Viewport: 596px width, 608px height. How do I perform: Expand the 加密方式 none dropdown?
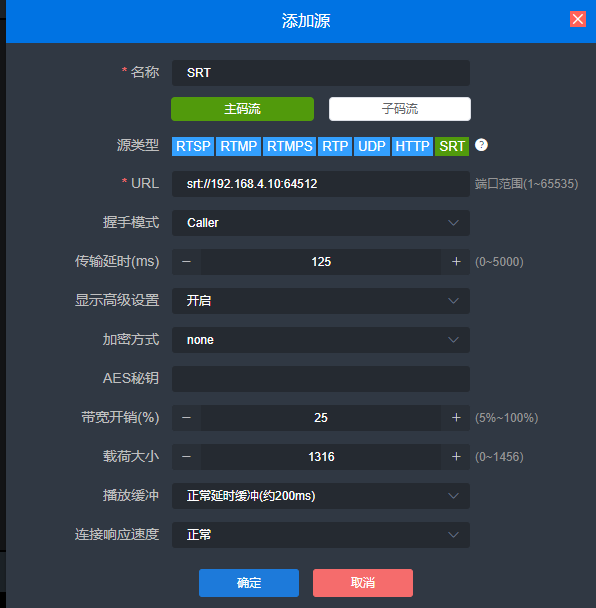(x=321, y=340)
